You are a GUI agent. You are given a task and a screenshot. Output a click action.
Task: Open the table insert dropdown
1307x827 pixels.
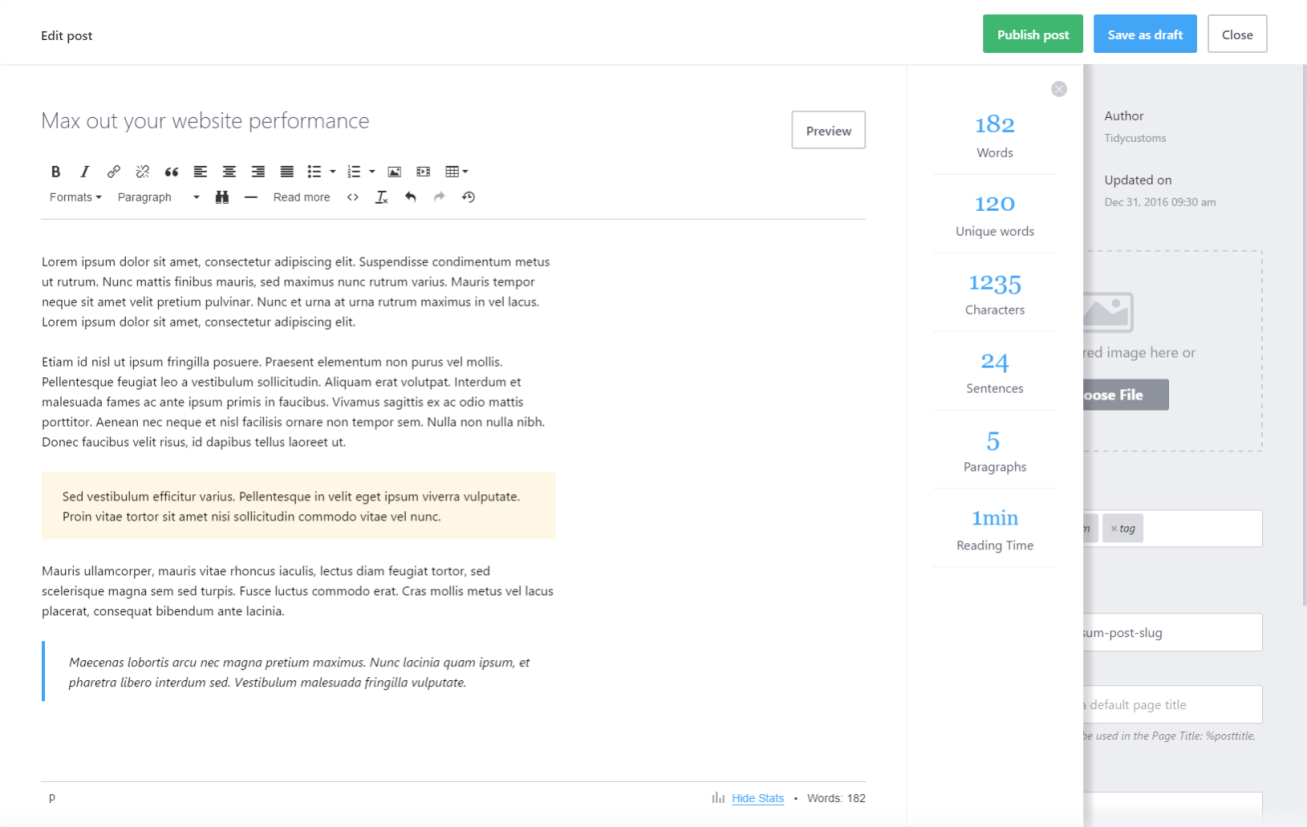pos(456,172)
